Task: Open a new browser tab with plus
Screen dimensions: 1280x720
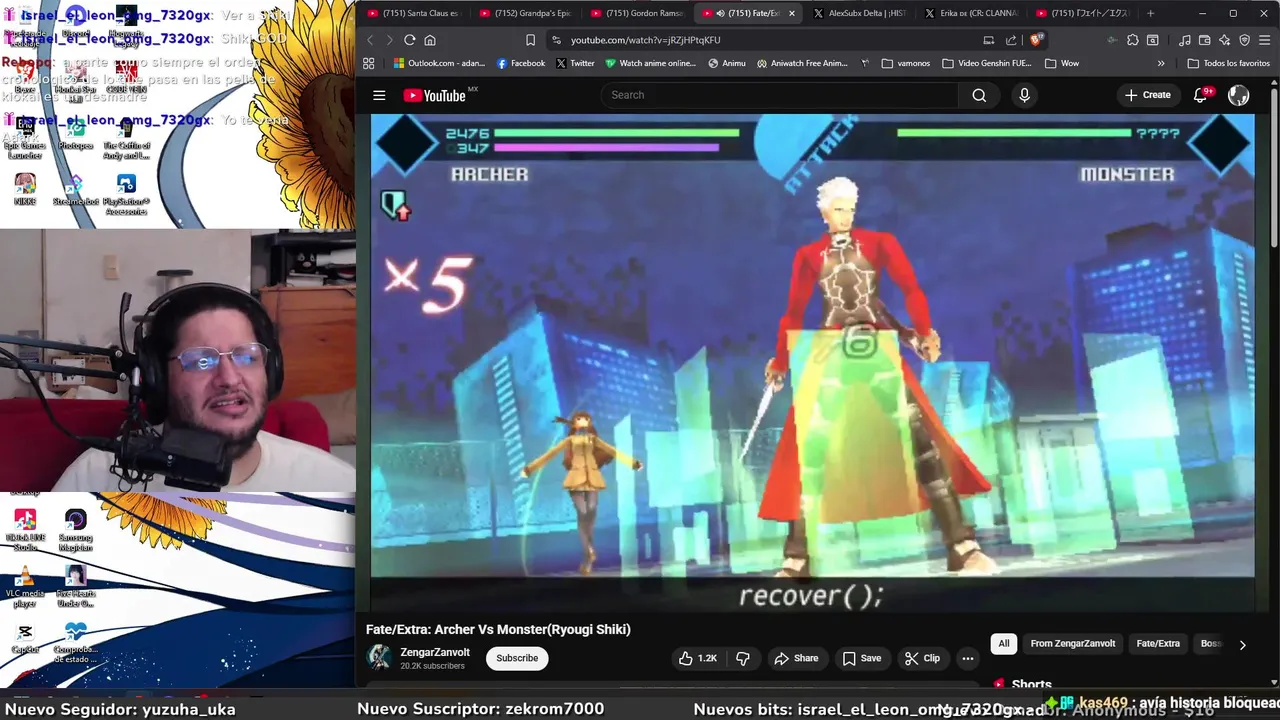Action: coord(1150,13)
